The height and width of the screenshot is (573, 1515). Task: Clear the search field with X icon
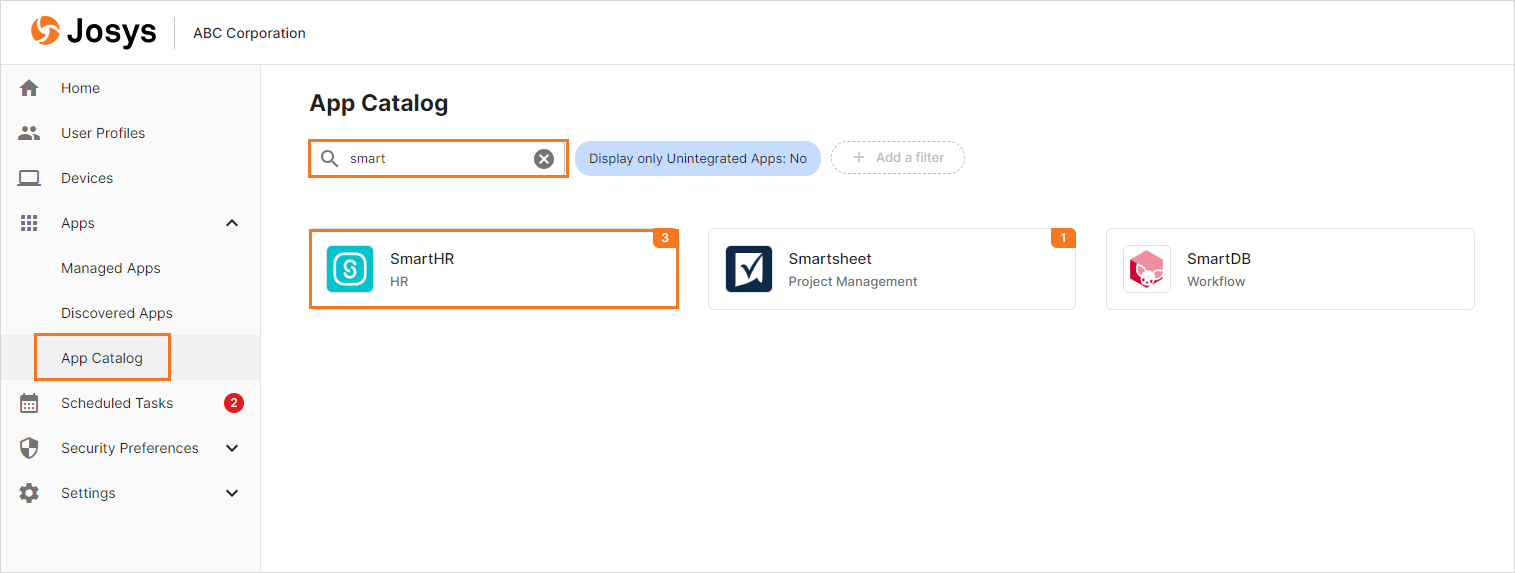tap(544, 158)
